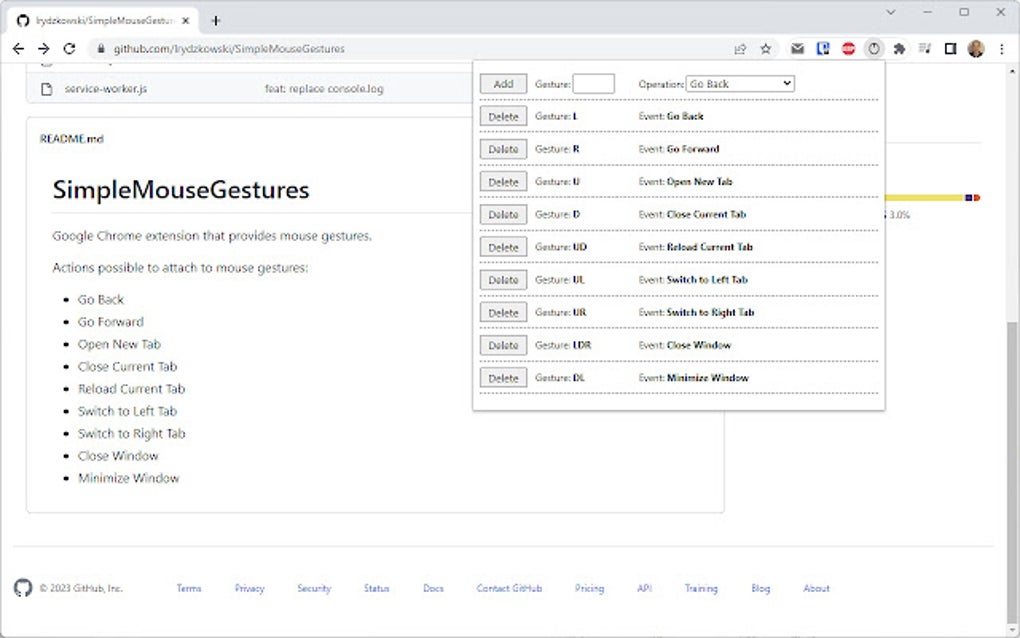Click the Add gesture button
The width and height of the screenshot is (1020, 638).
pyautogui.click(x=503, y=84)
